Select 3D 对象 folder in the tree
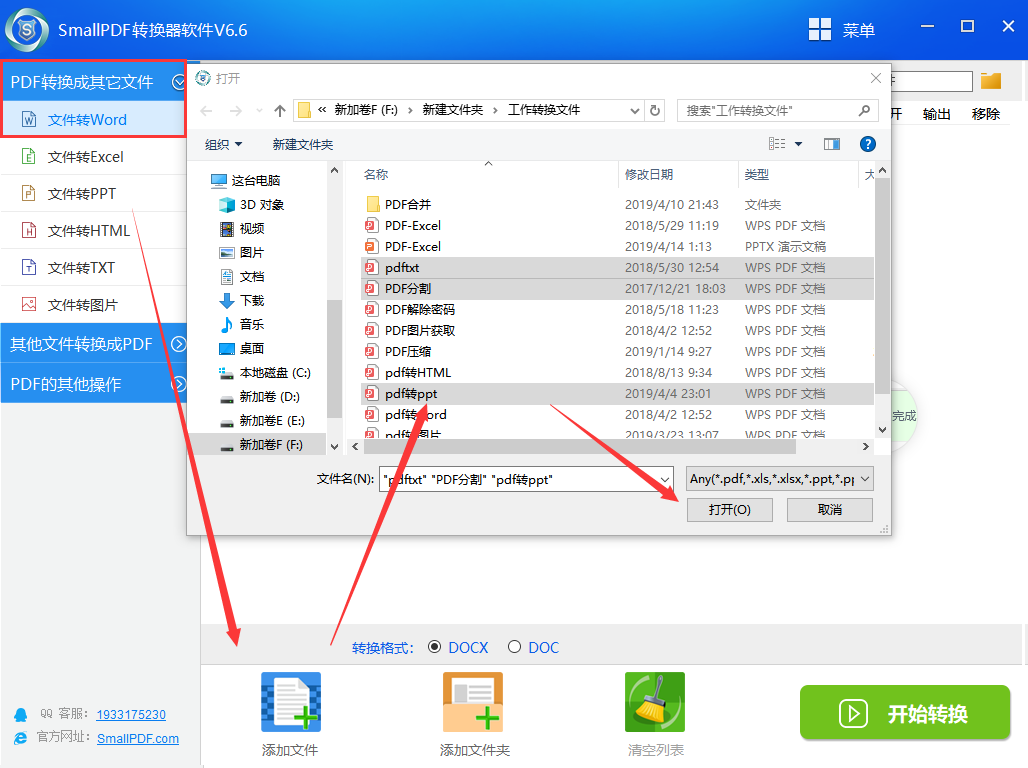 coord(252,205)
